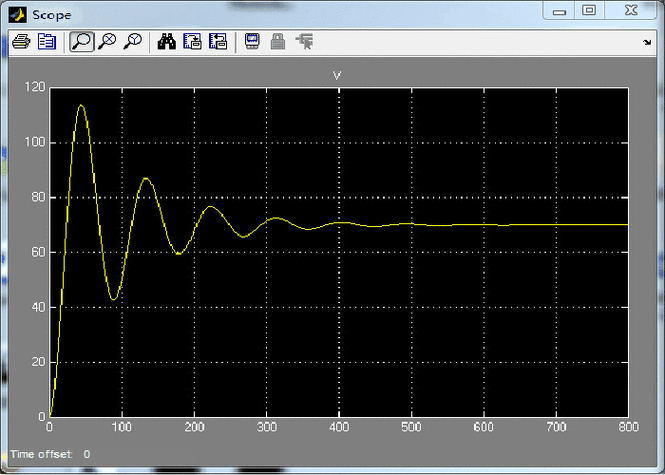Open the Scope Parameters icon
Screen dimensions: 665x475
[x=47, y=42]
